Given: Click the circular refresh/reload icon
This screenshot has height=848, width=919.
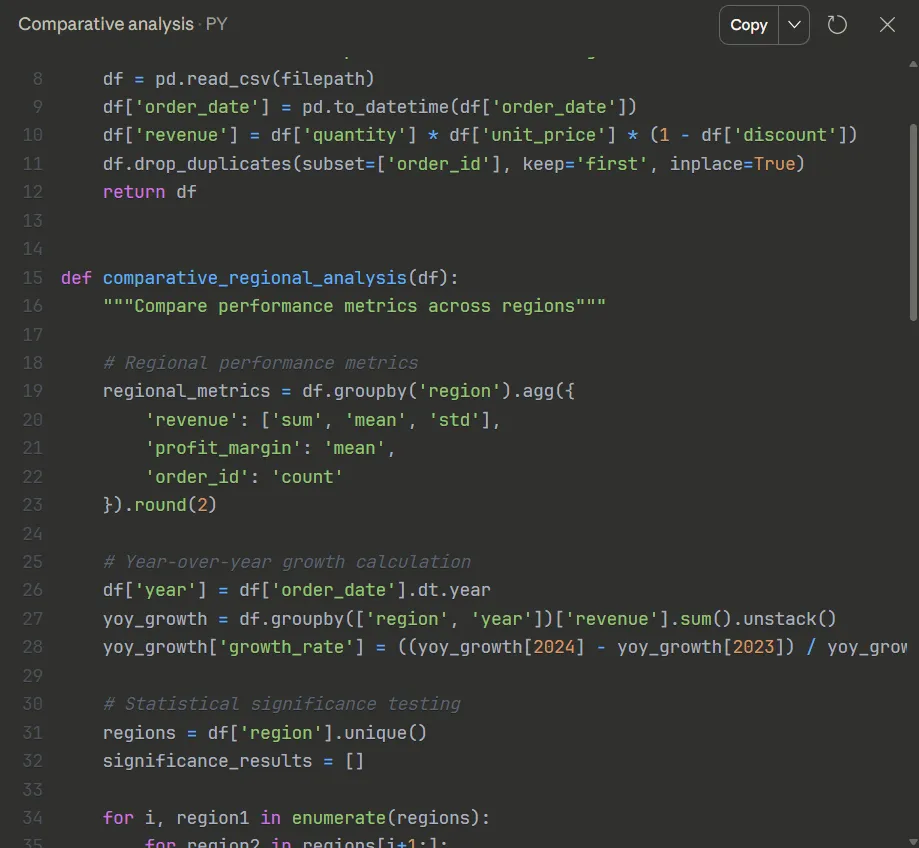Looking at the screenshot, I should point(837,25).
